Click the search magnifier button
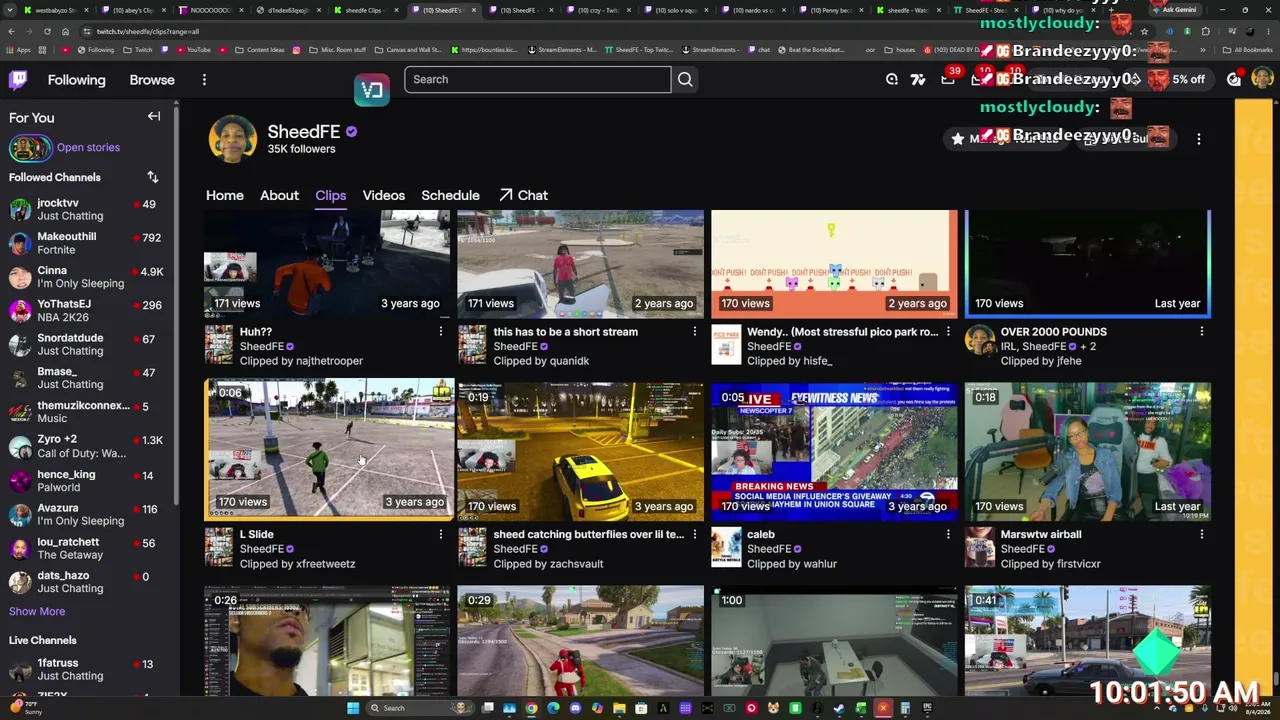 [x=685, y=80]
